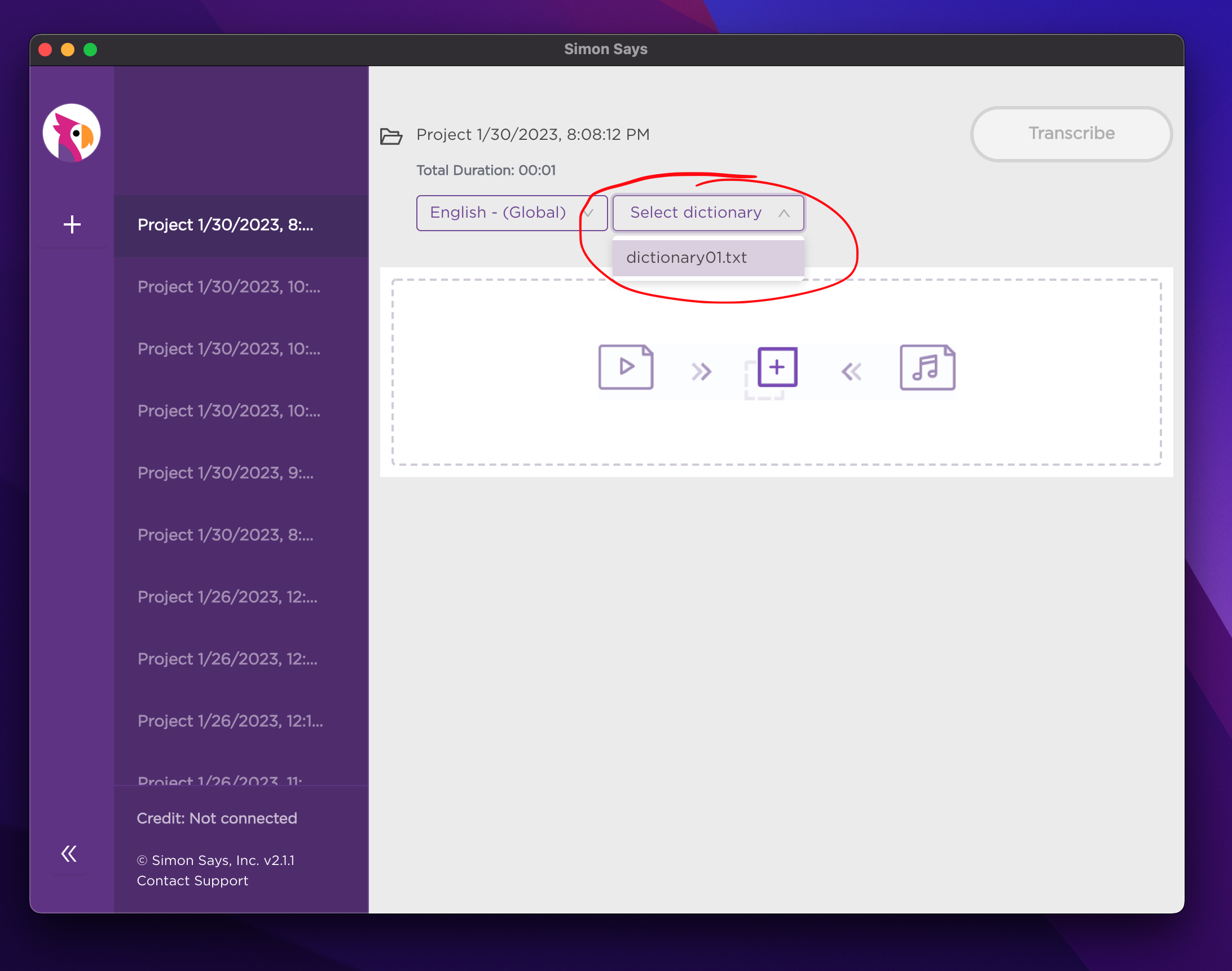Click the left-pointing double chevron in drop zone

coord(851,372)
